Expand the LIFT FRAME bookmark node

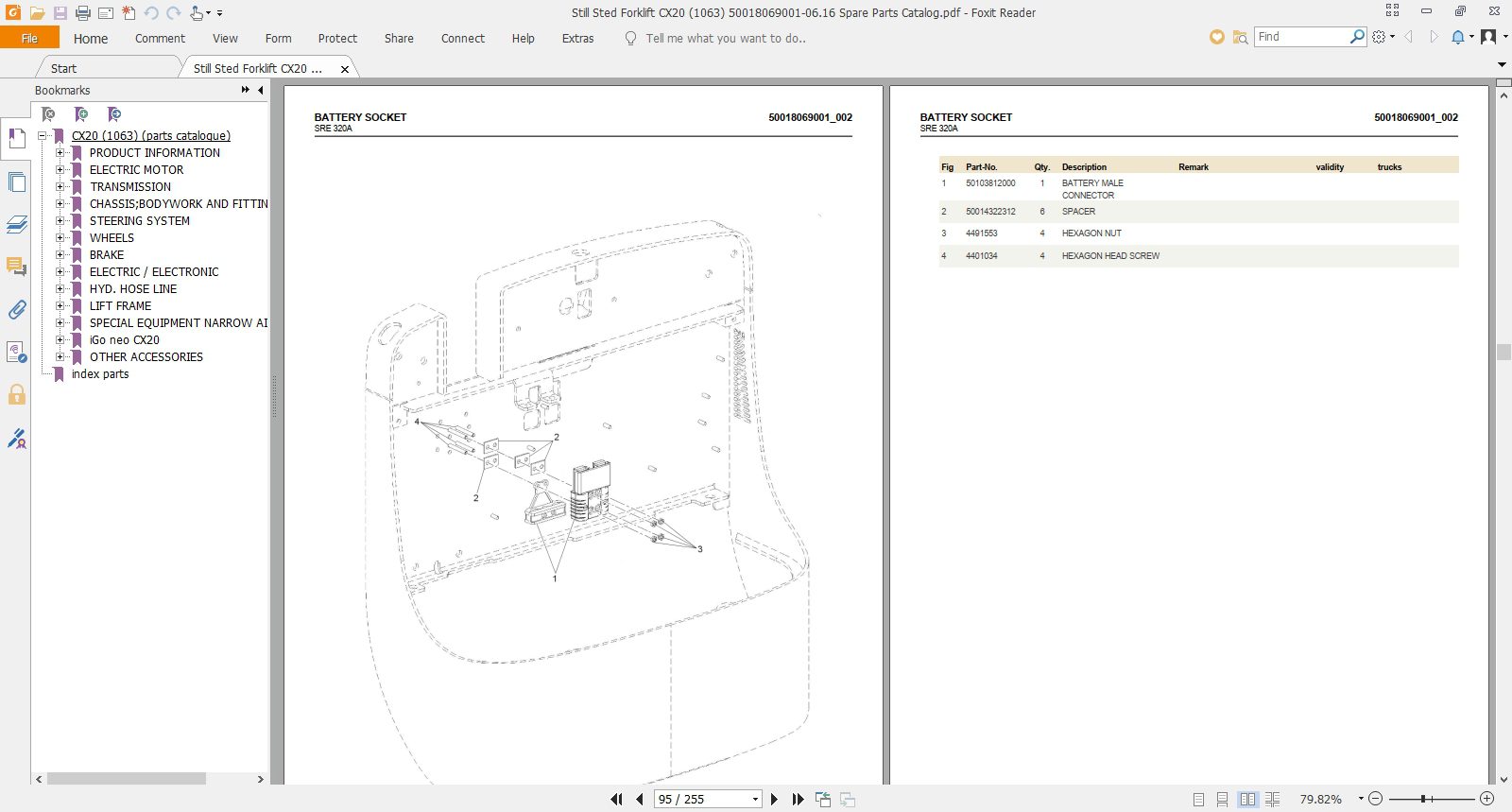coord(60,306)
